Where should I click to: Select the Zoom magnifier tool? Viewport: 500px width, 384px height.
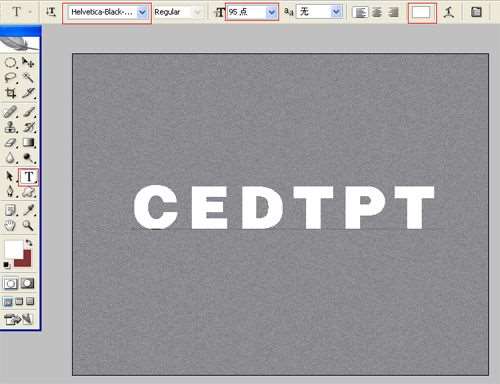pyautogui.click(x=28, y=226)
